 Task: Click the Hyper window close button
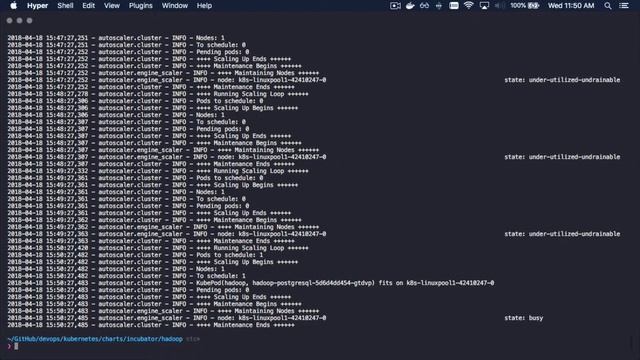tap(9, 20)
